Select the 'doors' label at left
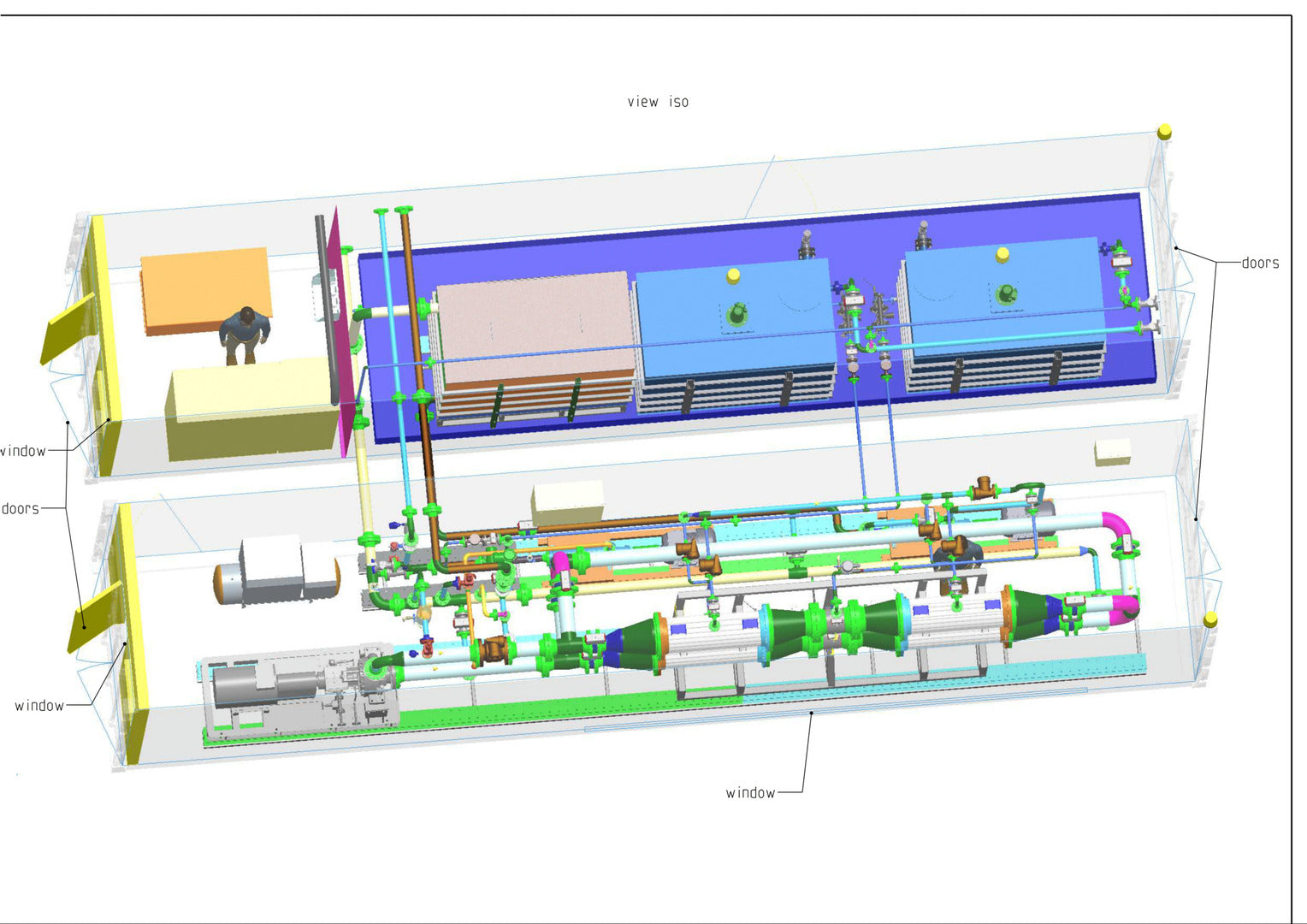Viewport: 1307px width, 924px height. (x=21, y=508)
